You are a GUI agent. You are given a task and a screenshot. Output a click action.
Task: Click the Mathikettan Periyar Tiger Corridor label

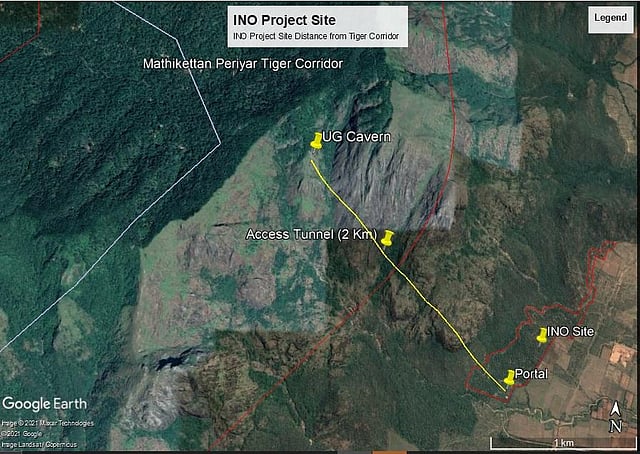pyautogui.click(x=242, y=65)
